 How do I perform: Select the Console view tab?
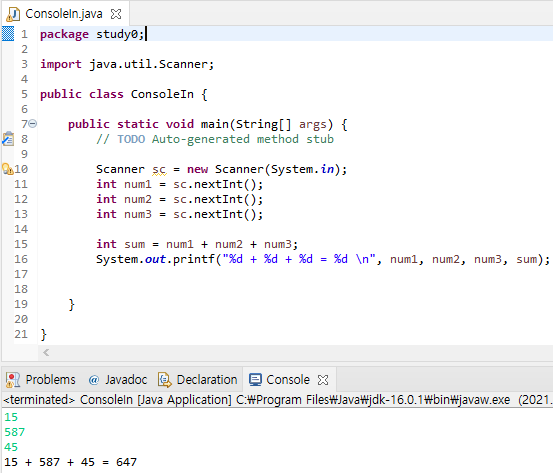288,380
